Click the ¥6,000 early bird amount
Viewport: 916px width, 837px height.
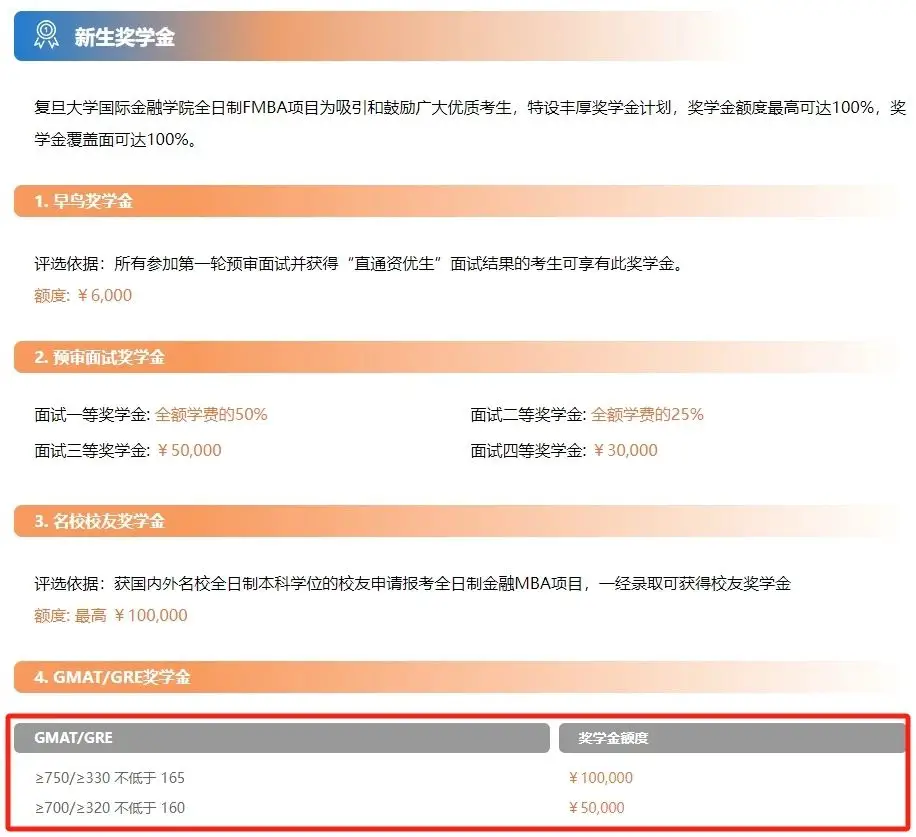pos(96,295)
